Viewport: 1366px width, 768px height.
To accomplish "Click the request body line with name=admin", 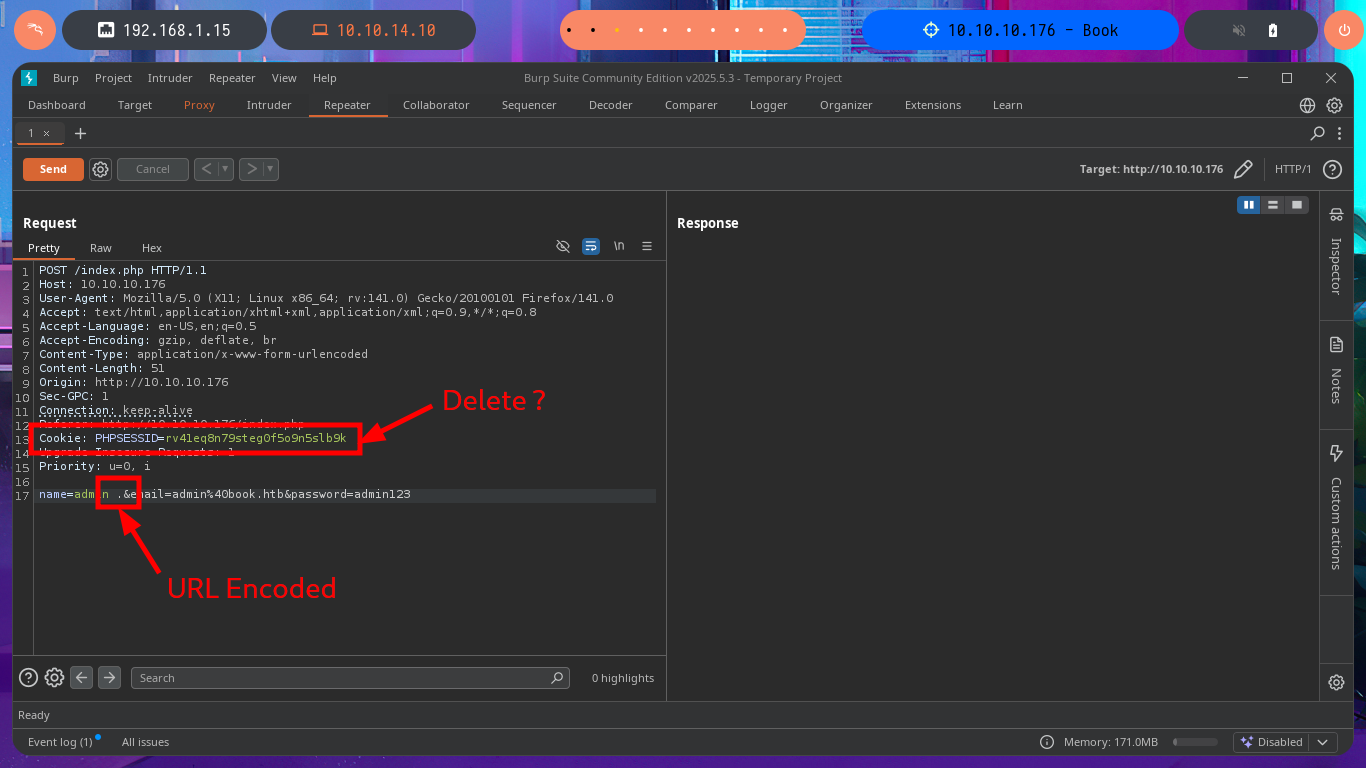I will pyautogui.click(x=347, y=495).
